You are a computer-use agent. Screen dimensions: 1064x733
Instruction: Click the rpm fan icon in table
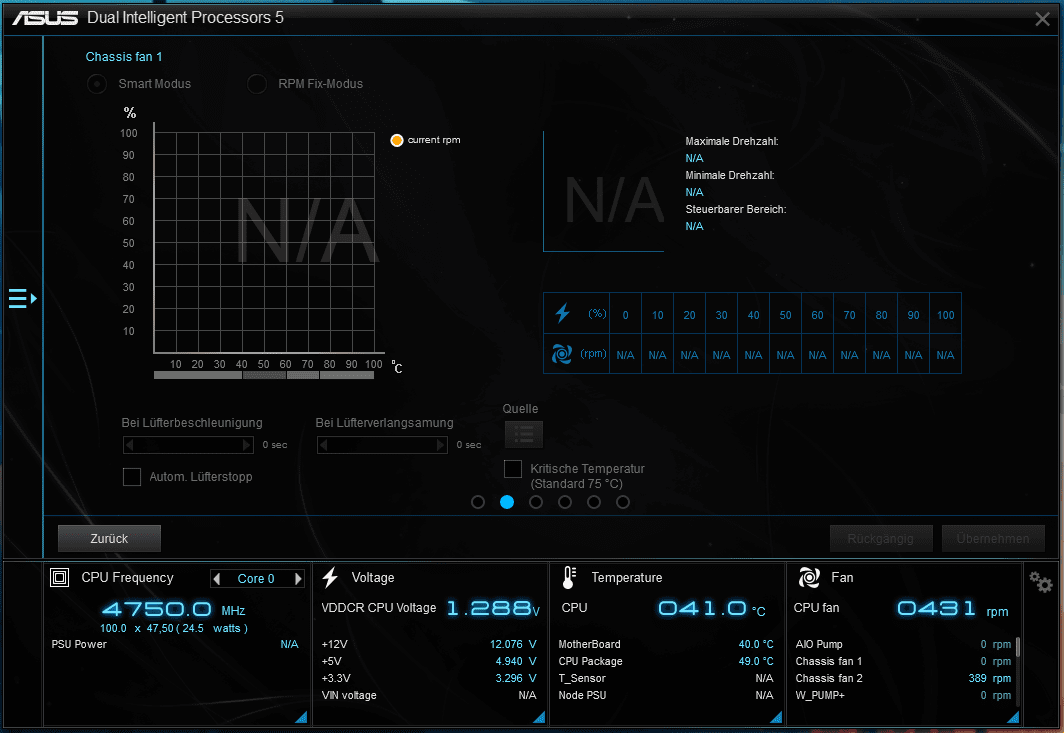click(562, 354)
